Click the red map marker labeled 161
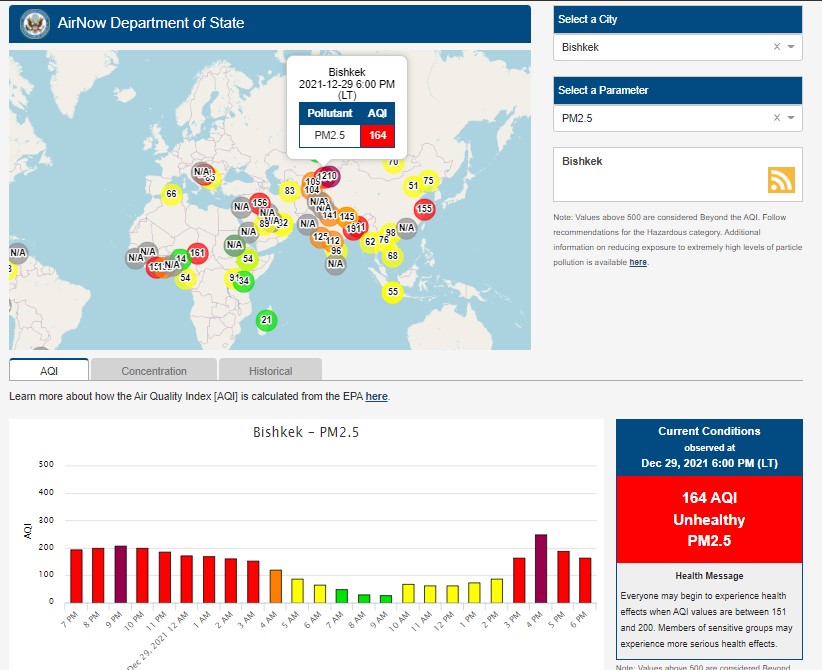The height and width of the screenshot is (670, 822). [198, 253]
